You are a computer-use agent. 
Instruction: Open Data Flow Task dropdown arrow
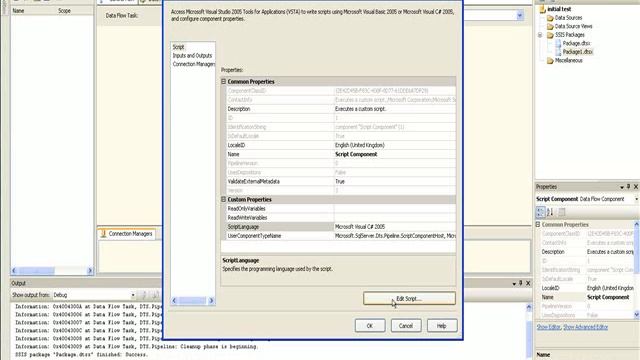point(520,16)
